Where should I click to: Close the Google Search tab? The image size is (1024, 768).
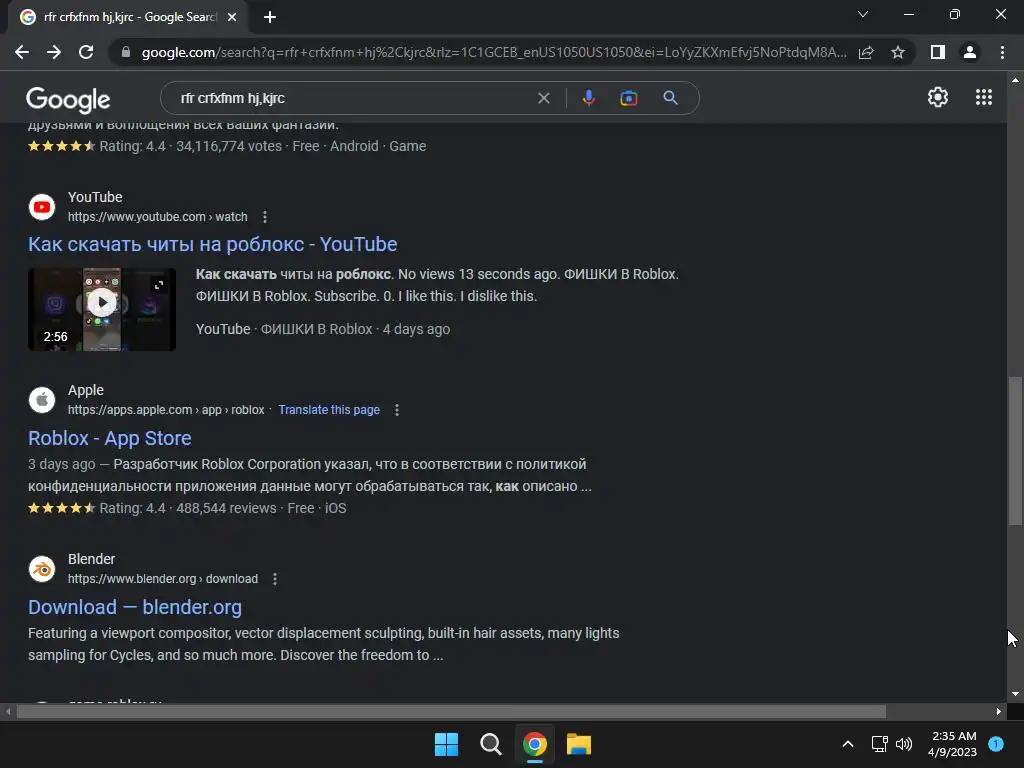tap(232, 17)
